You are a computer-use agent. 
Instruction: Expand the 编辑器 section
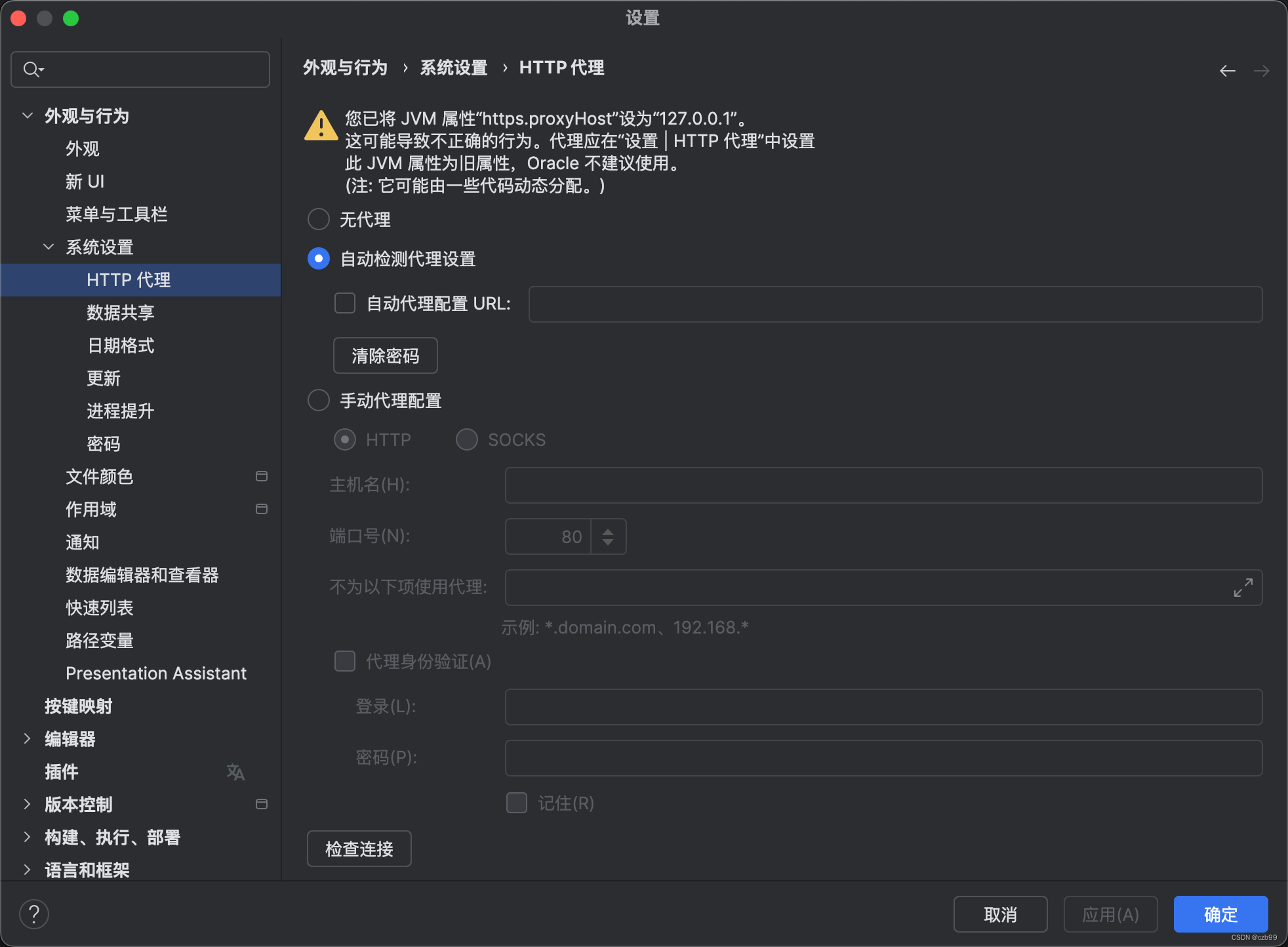tap(28, 738)
